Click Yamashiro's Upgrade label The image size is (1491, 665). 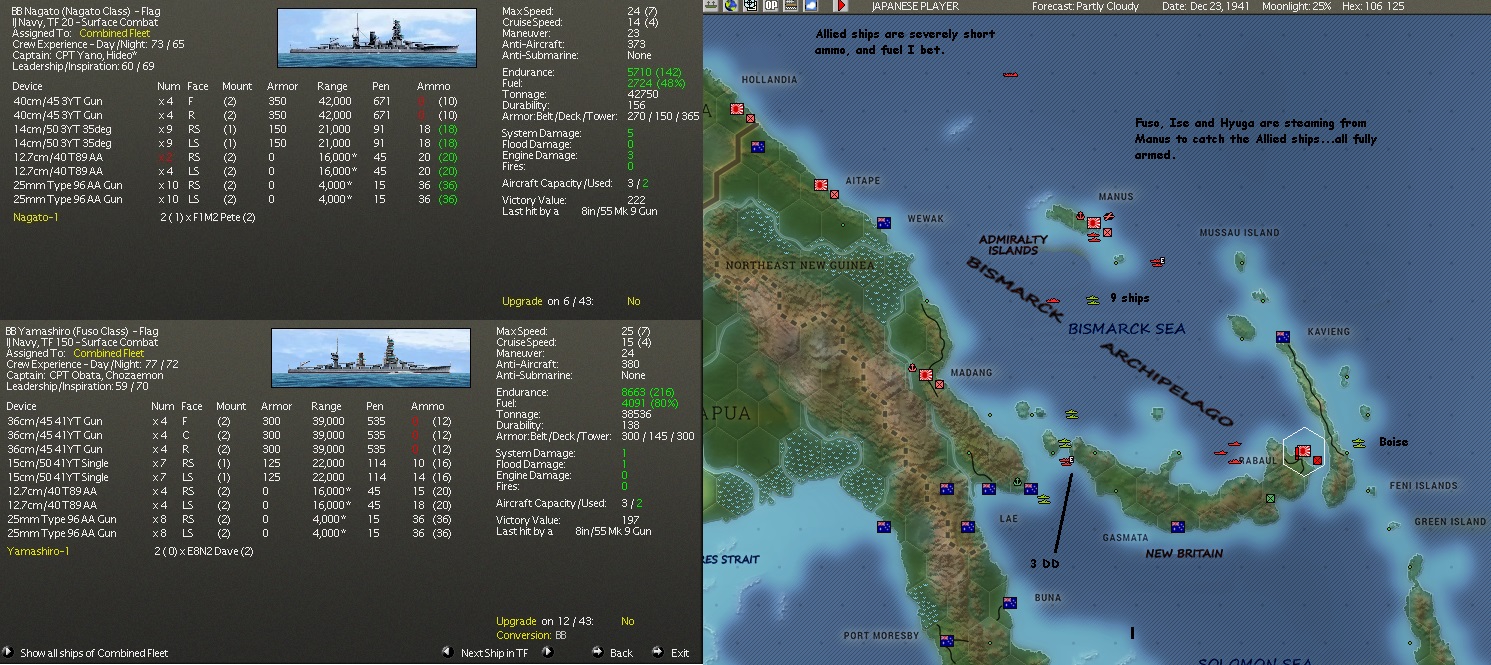pos(516,621)
